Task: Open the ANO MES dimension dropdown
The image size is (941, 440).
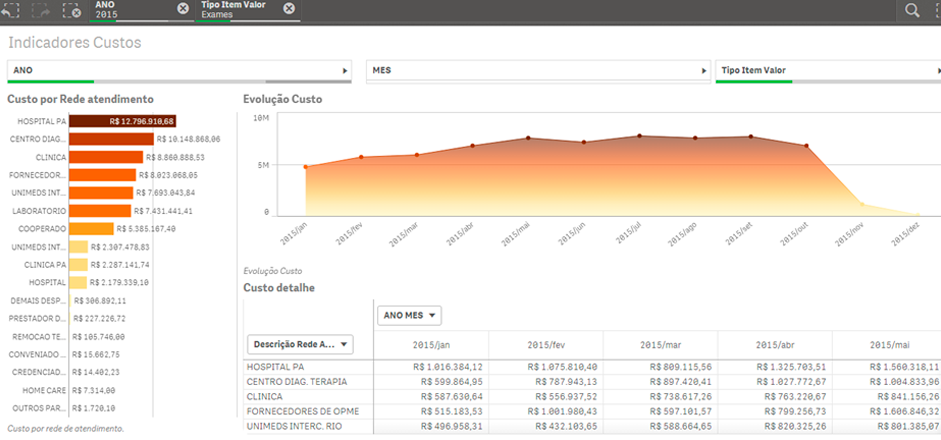Action: (x=410, y=316)
